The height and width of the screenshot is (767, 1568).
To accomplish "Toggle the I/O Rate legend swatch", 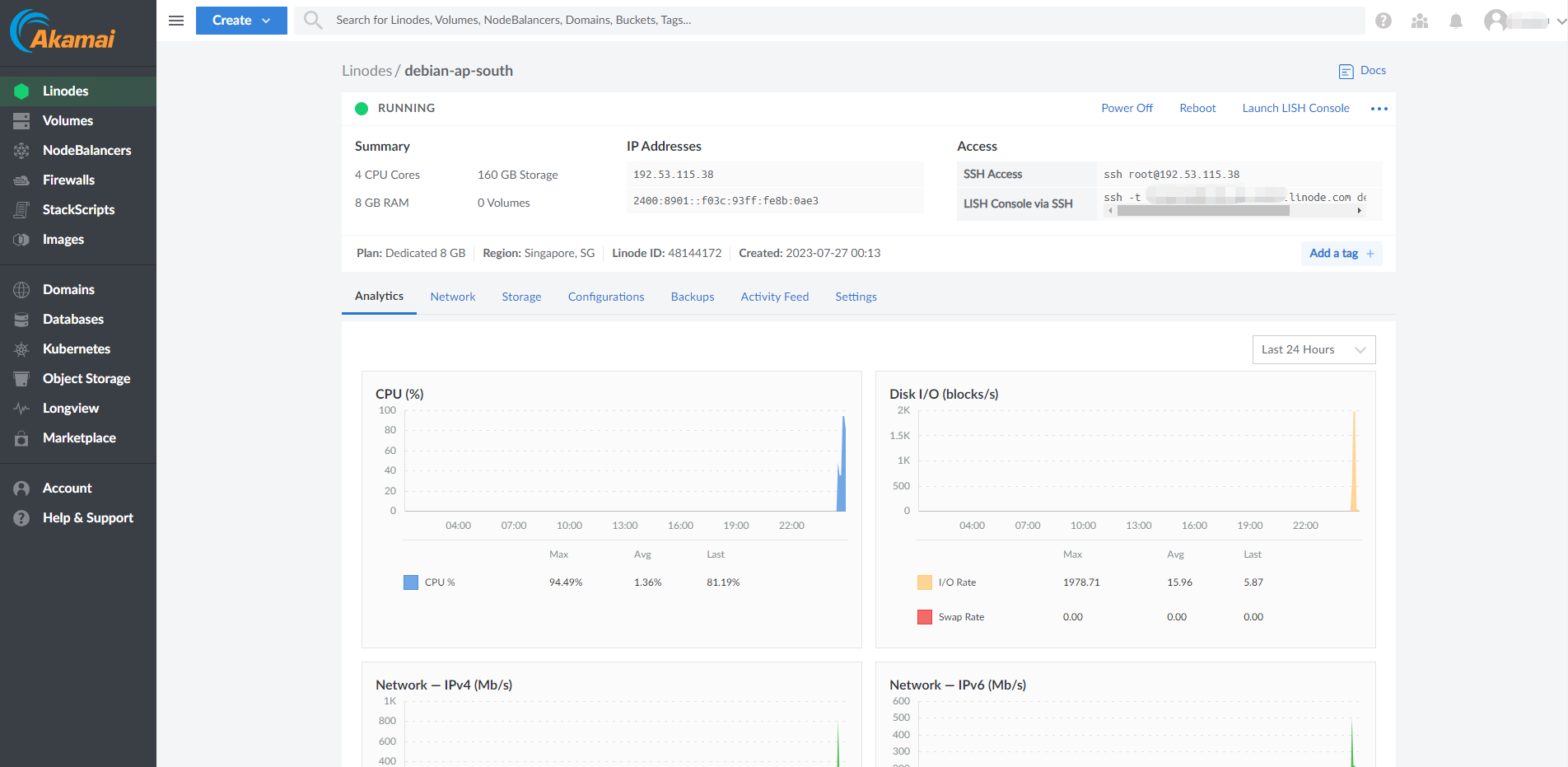I will 925,582.
